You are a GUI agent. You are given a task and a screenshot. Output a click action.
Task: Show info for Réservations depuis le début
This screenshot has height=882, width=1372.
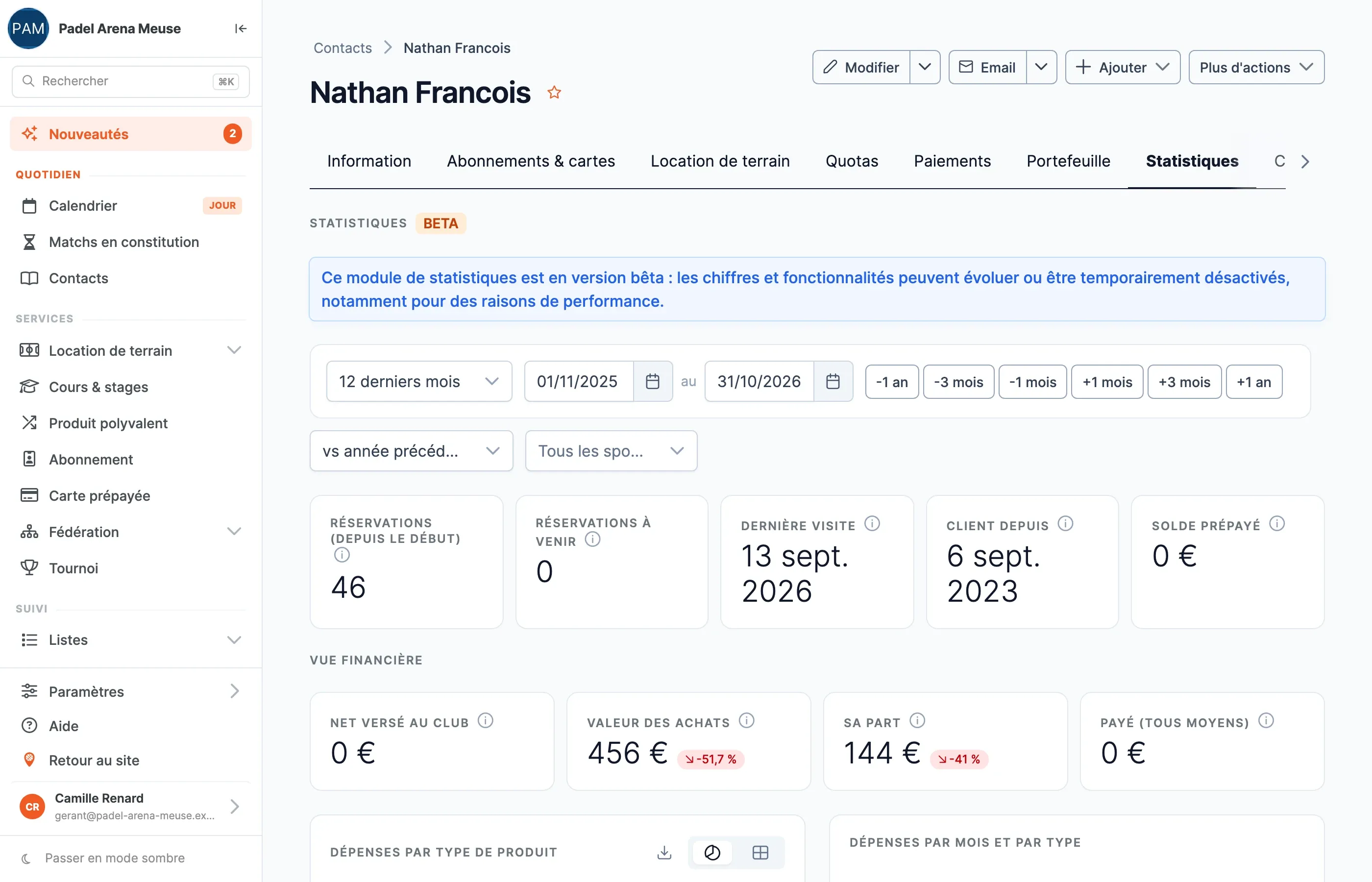pyautogui.click(x=342, y=554)
